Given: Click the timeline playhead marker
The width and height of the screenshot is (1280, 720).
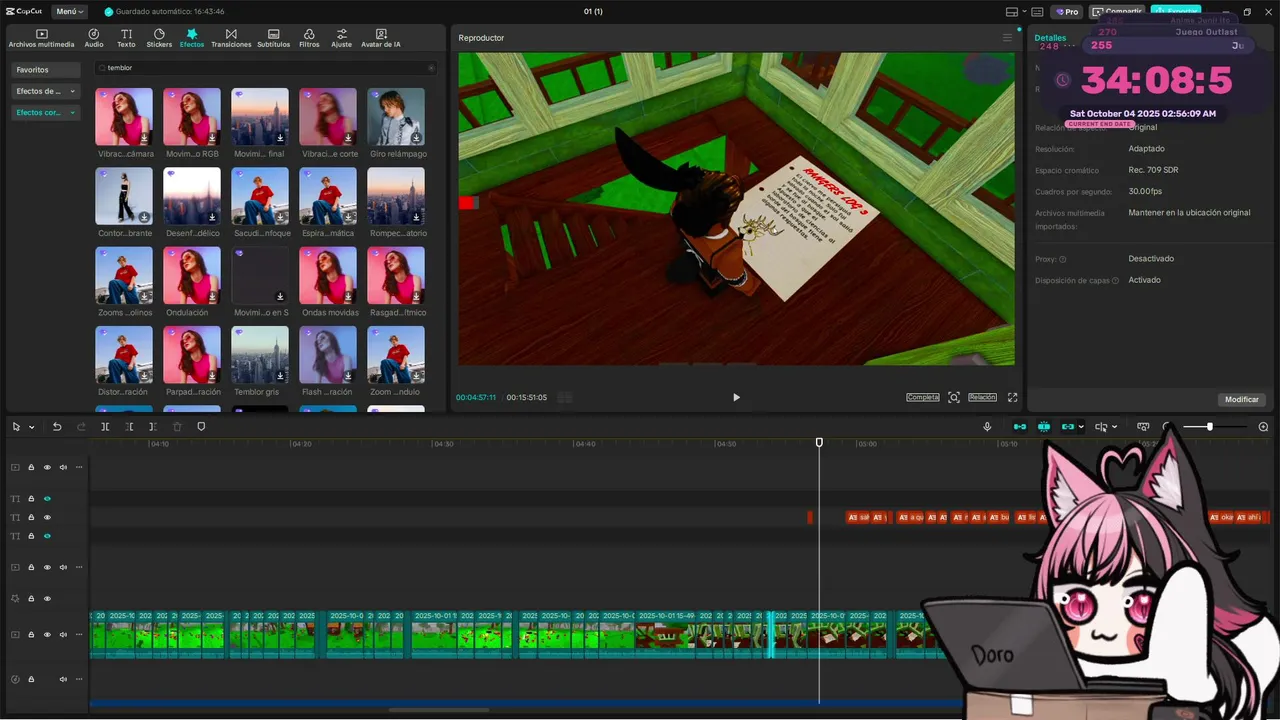Looking at the screenshot, I should 819,442.
